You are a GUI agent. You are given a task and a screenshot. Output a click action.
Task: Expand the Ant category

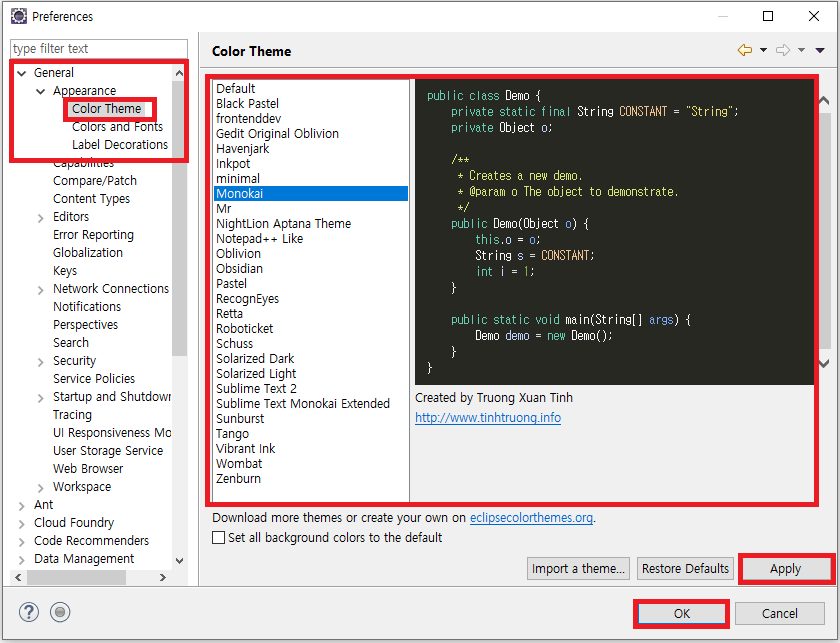coord(21,506)
